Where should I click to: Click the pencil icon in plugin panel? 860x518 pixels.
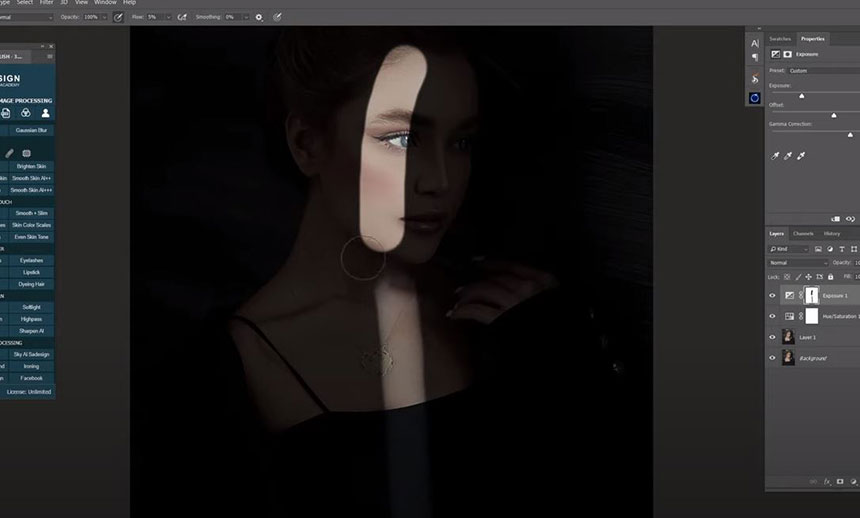click(x=10, y=153)
